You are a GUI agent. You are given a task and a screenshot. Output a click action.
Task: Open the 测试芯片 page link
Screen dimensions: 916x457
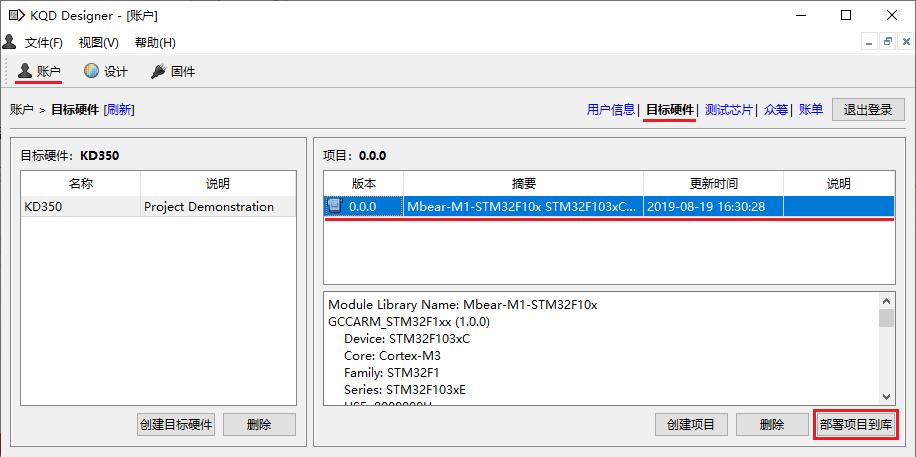(x=728, y=109)
